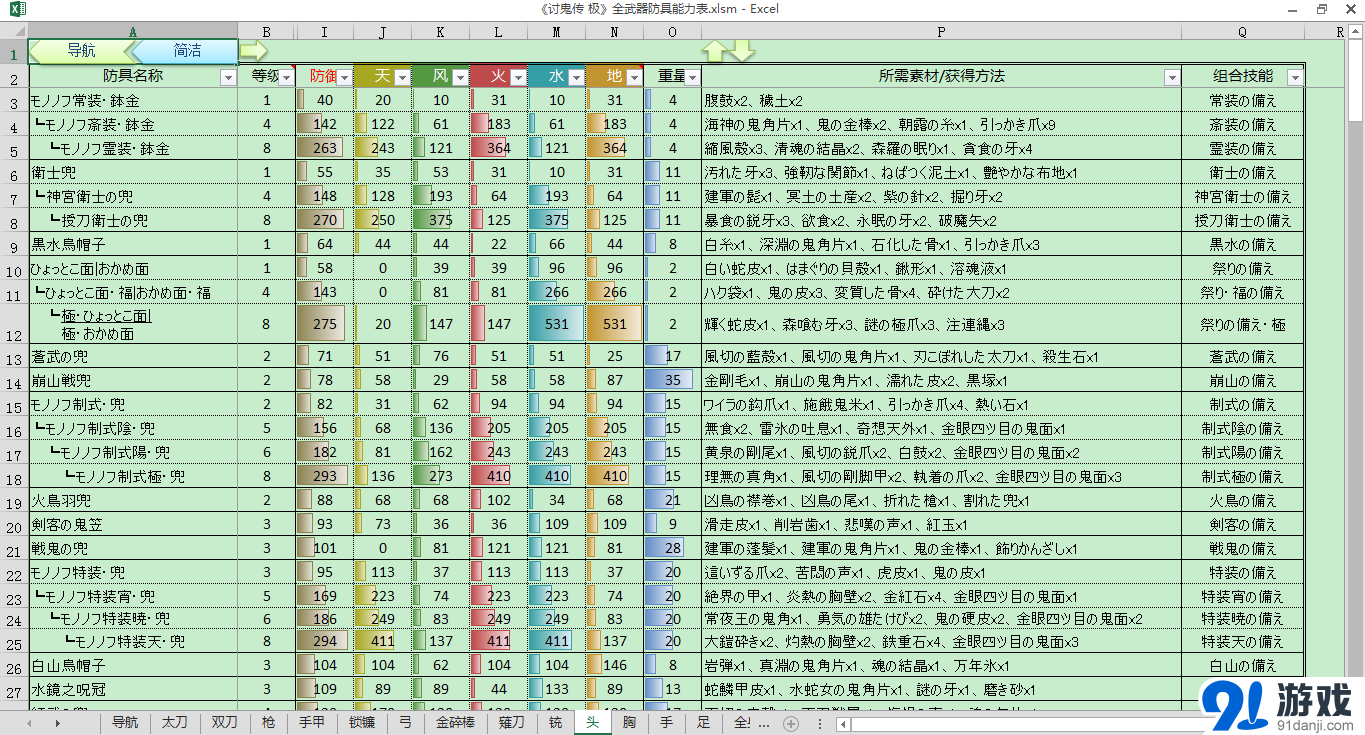1365x735 pixels.
Task: Click cell 蒼武の兜
Action: pos(133,357)
